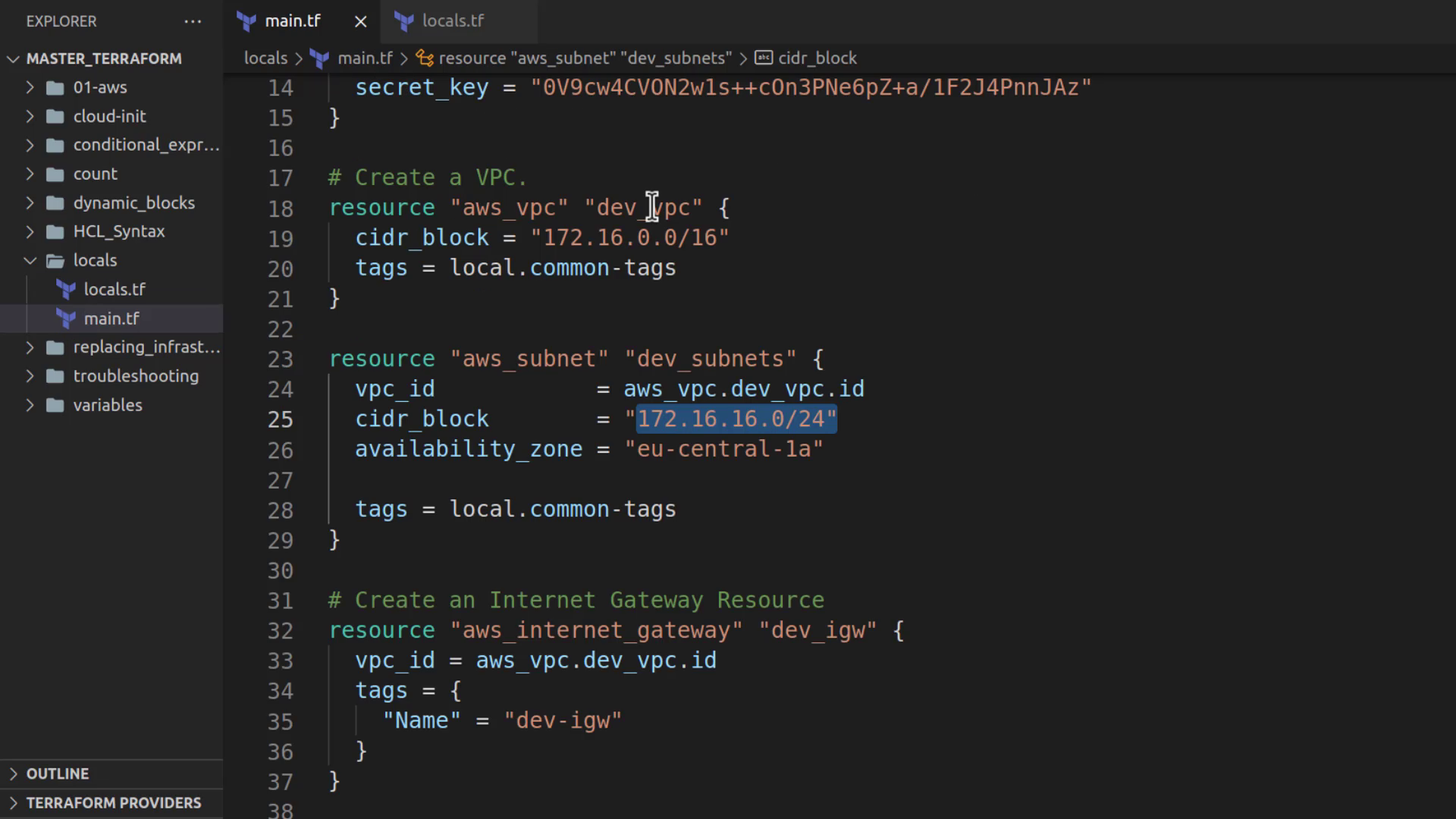The image size is (1456, 819).
Task: Open the Explorer more actions ellipsis
Action: (193, 21)
